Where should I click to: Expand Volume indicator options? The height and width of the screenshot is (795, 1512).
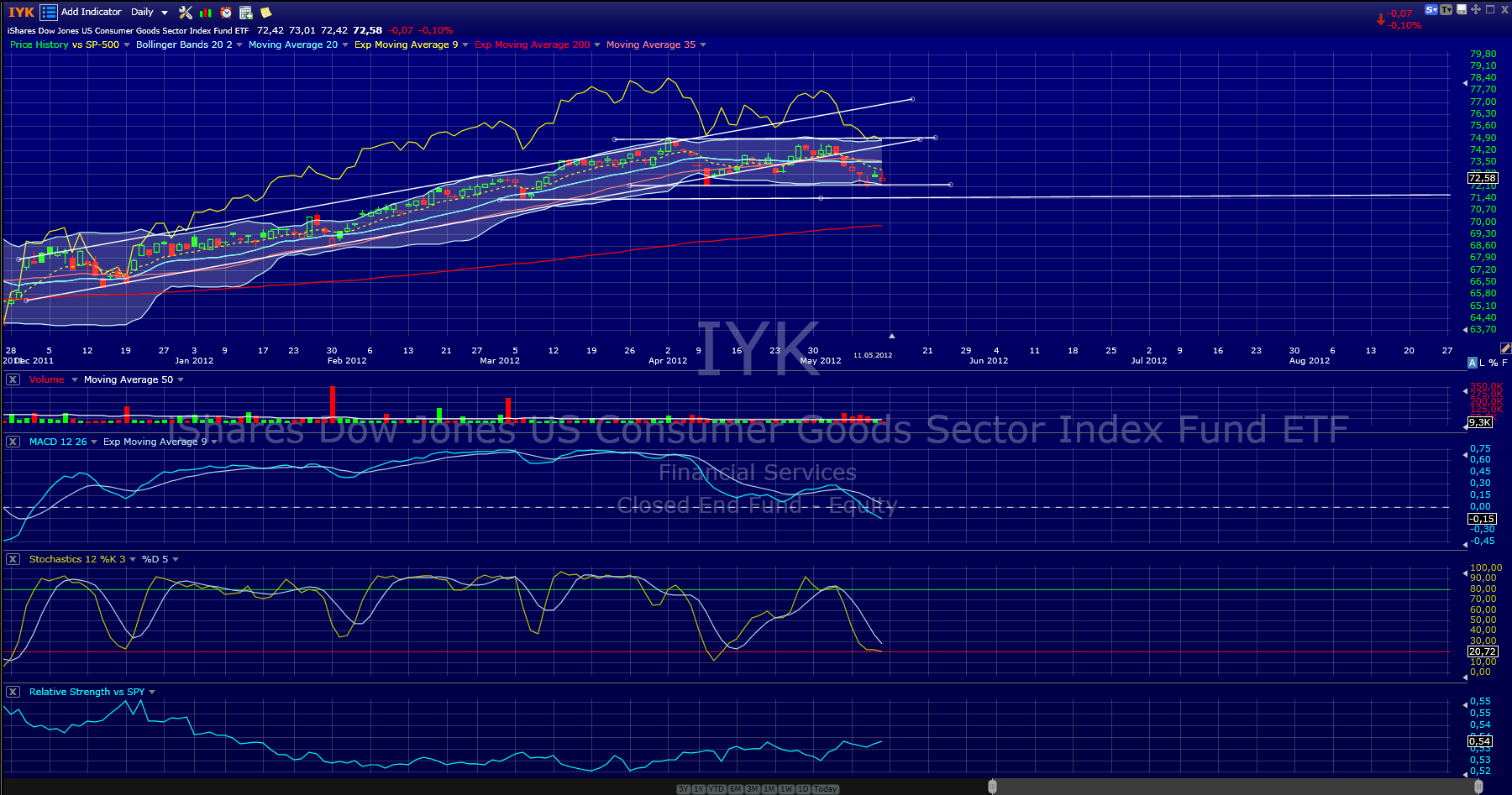click(75, 380)
